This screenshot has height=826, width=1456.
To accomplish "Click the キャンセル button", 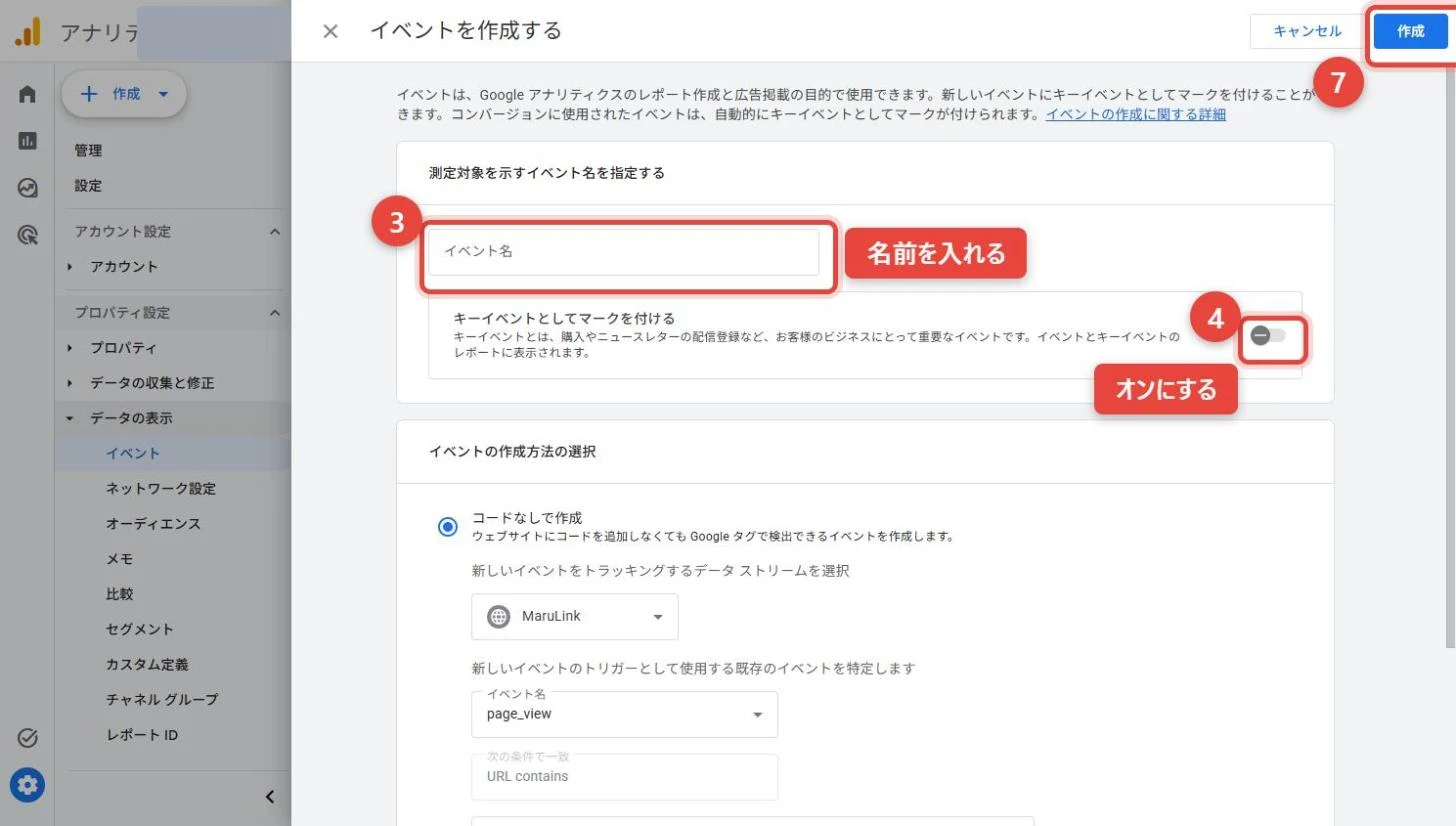I will click(1307, 31).
